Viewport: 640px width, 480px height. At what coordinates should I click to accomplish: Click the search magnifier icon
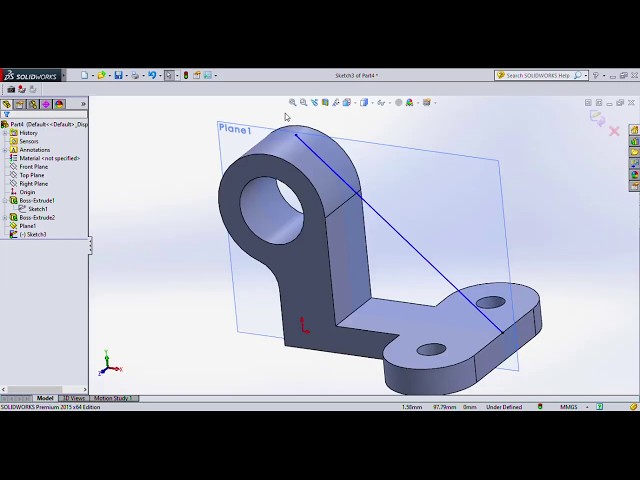coord(578,76)
